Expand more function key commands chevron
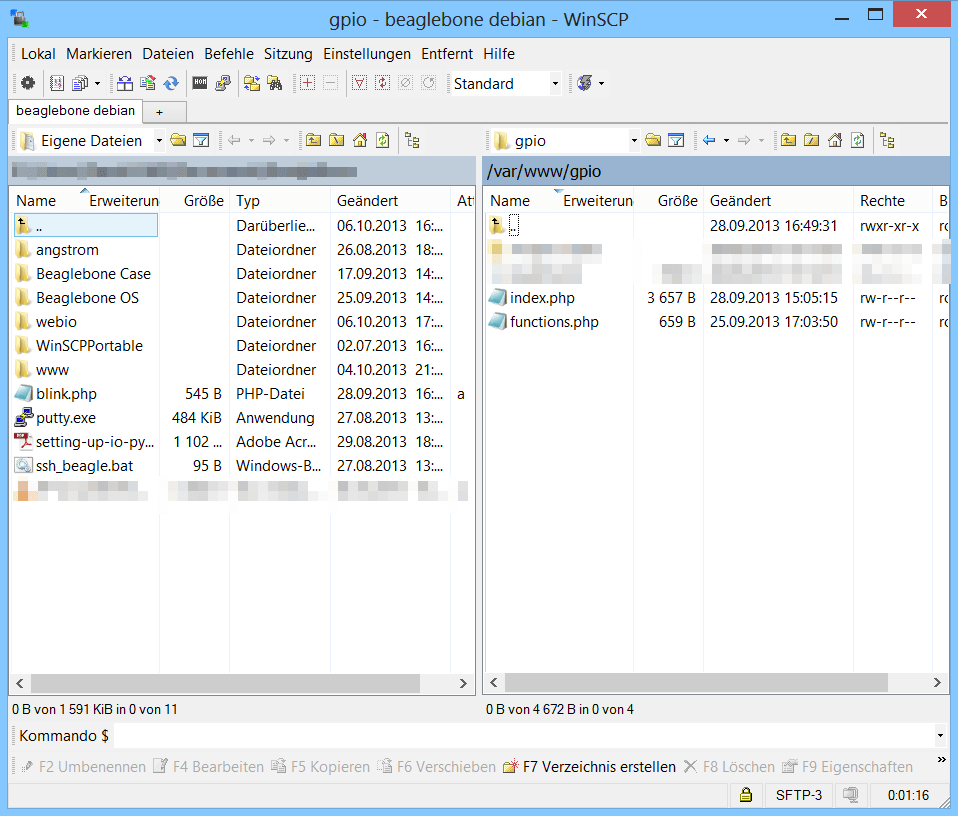This screenshot has height=816, width=958. (x=942, y=759)
